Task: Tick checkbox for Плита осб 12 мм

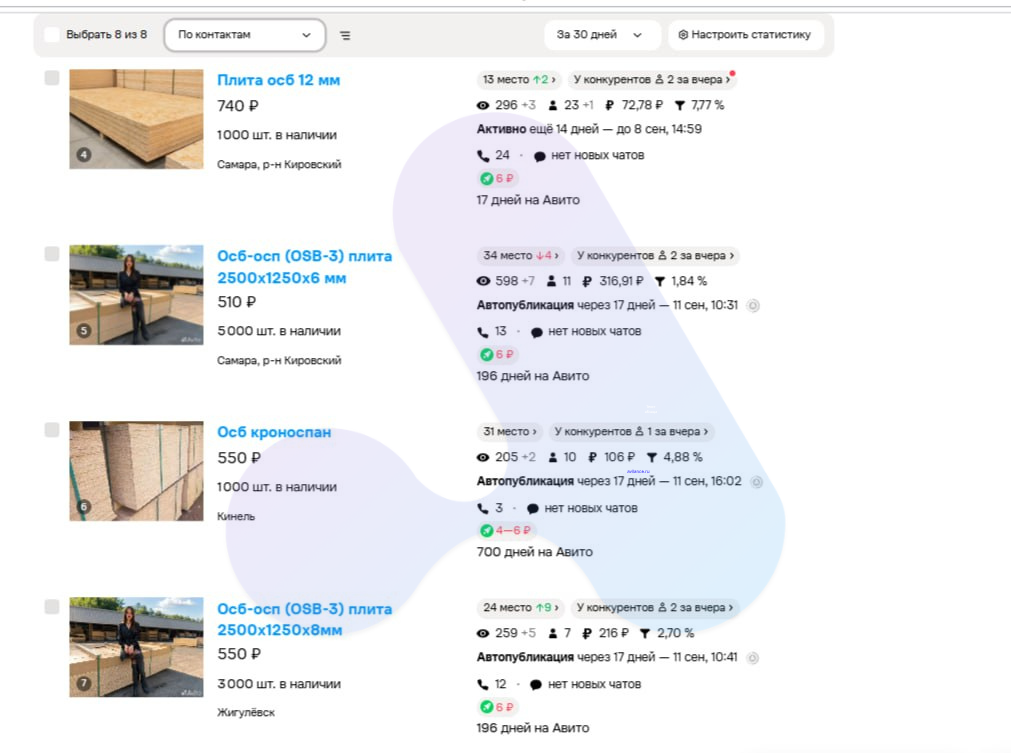Action: (52, 78)
